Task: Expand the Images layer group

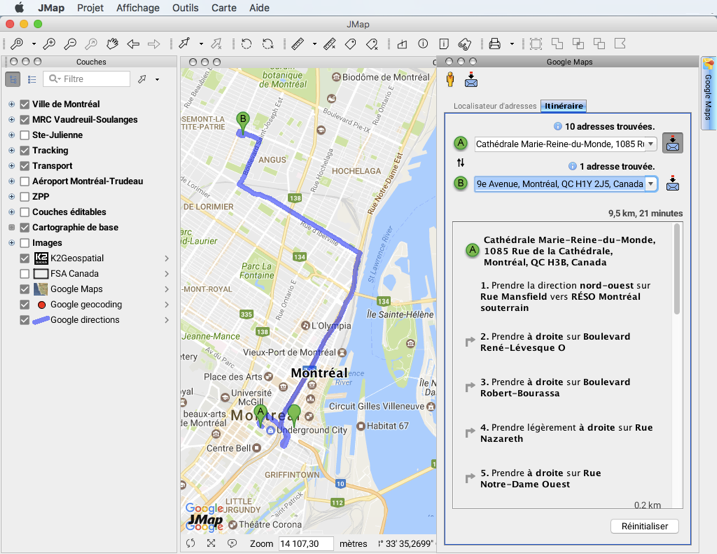Action: pyautogui.click(x=11, y=243)
